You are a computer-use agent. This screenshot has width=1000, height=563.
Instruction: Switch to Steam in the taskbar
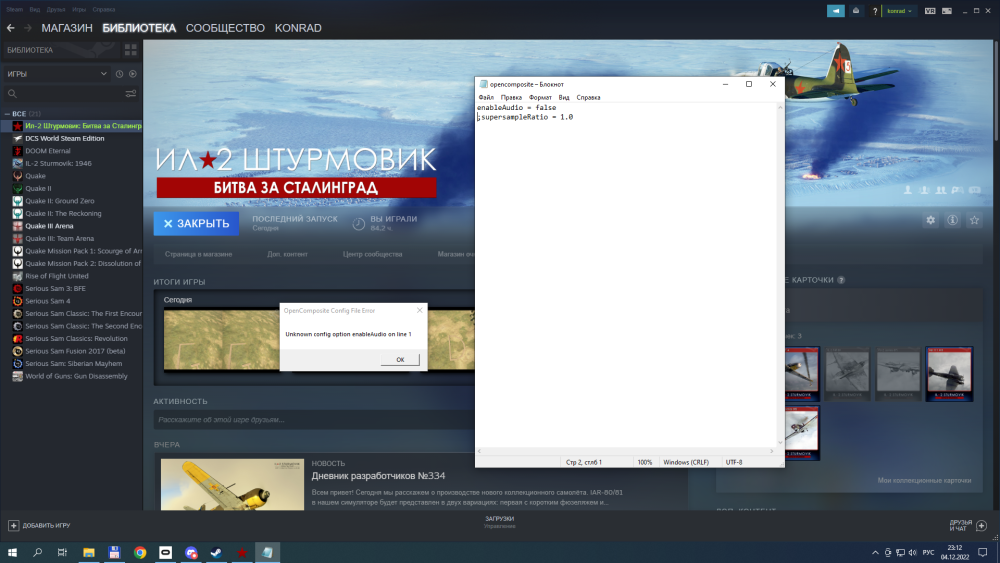216,552
